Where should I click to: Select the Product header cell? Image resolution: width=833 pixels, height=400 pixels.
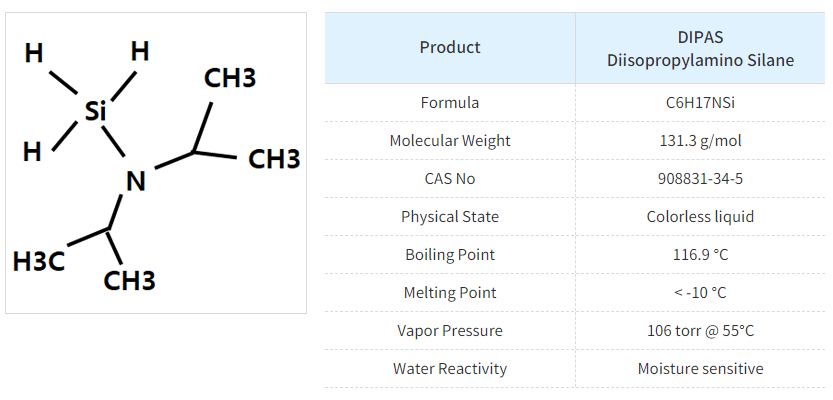coord(450,47)
